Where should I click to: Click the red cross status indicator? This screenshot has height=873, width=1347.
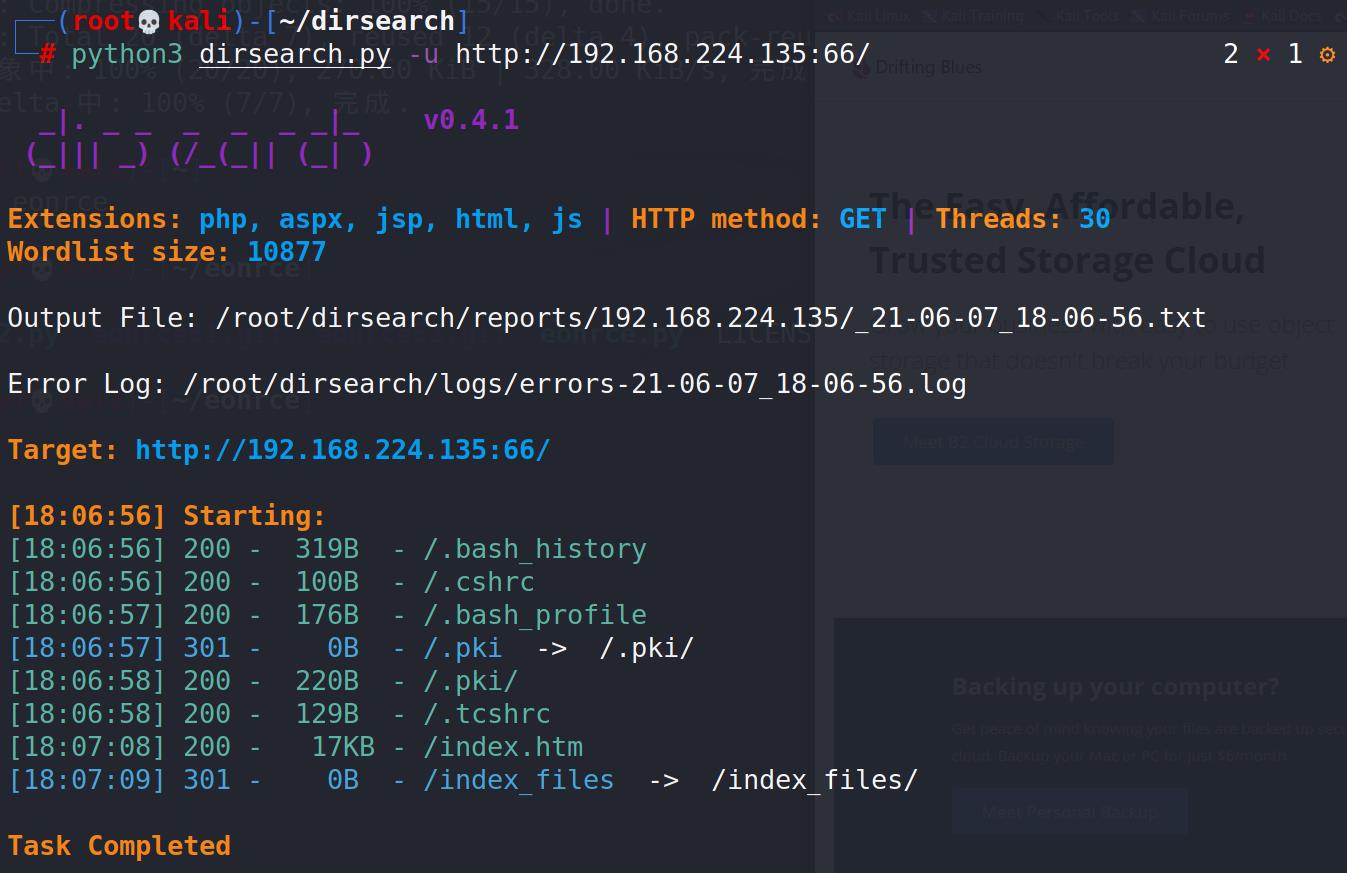tap(1263, 54)
